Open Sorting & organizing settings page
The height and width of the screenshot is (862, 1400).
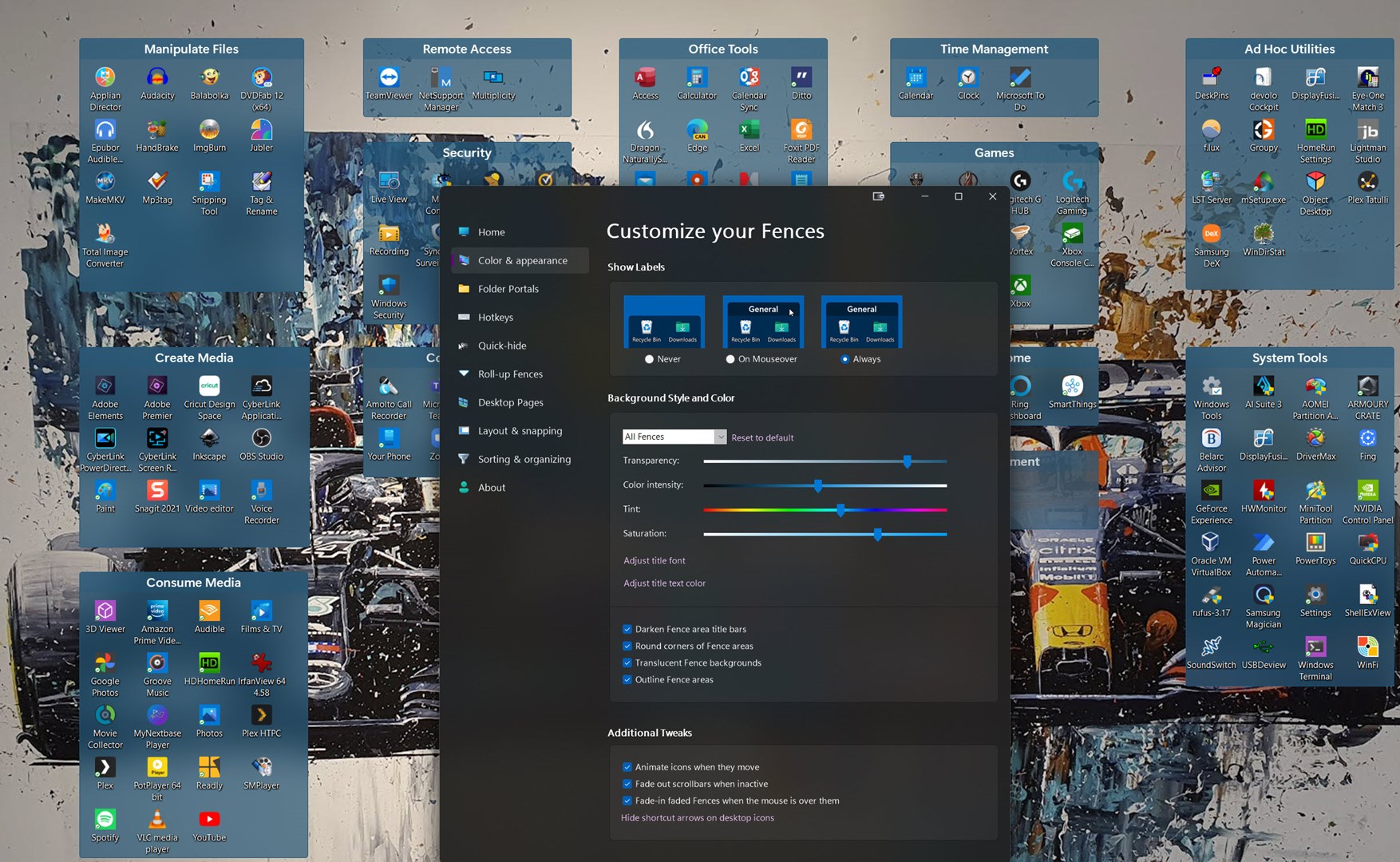pos(520,459)
